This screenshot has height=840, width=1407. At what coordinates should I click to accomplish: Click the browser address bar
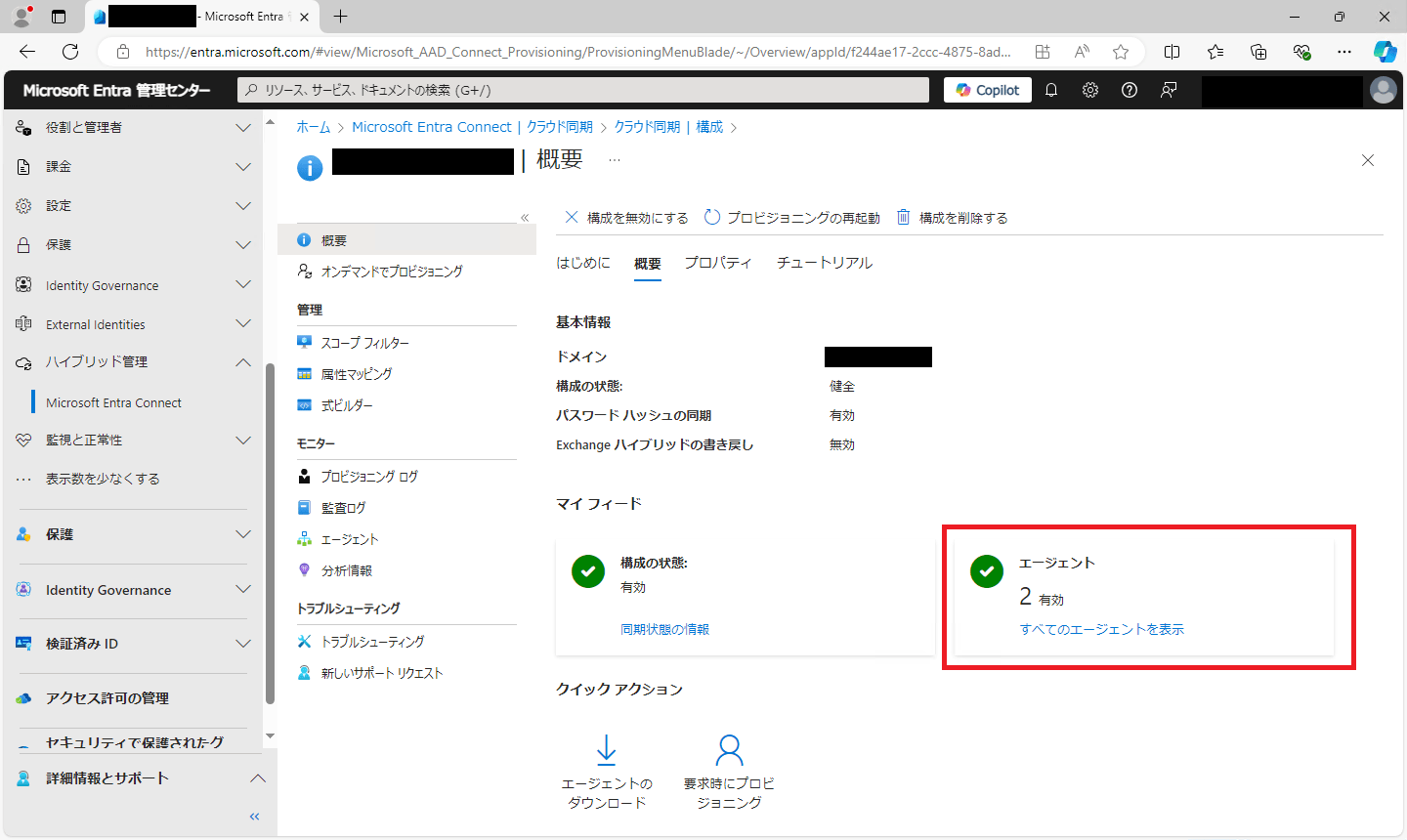click(576, 52)
